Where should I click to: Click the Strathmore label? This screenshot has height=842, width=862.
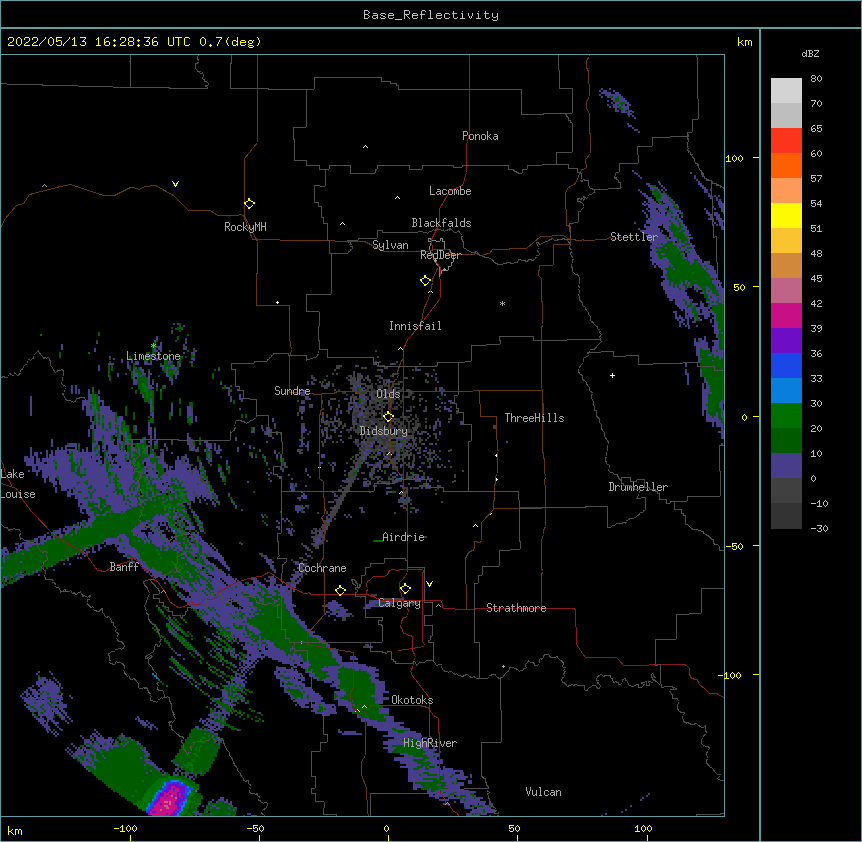(516, 608)
